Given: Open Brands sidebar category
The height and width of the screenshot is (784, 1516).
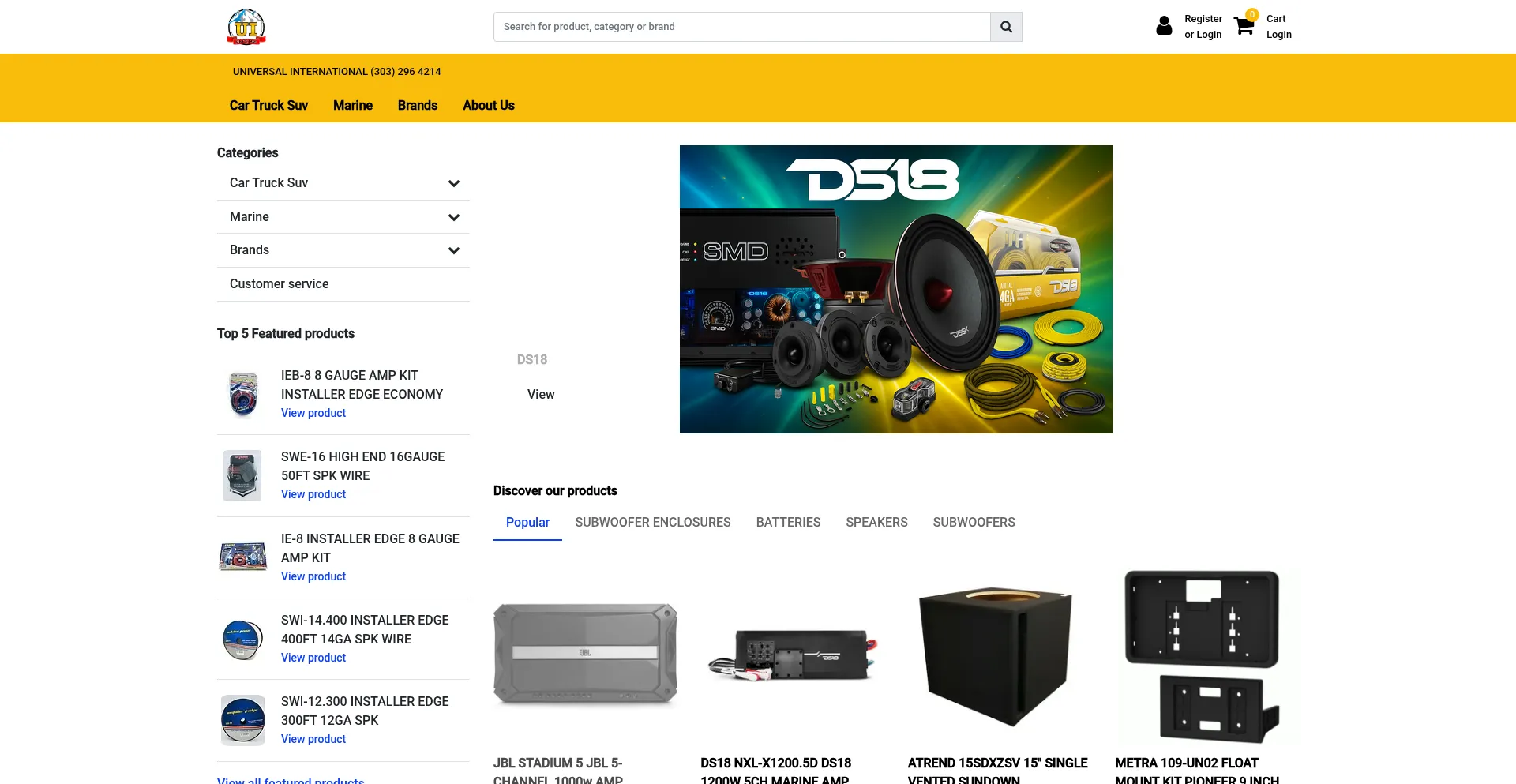Looking at the screenshot, I should click(x=250, y=249).
